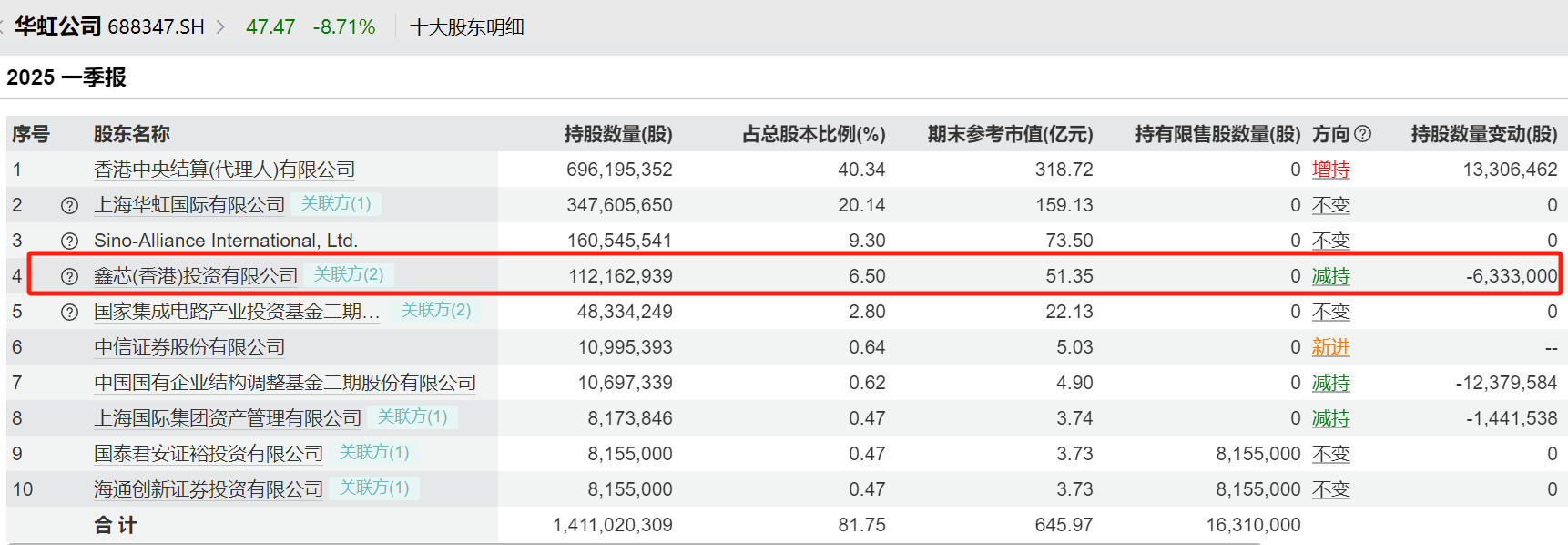Open shareholder 上海国际集团资产管理有限公司
The height and width of the screenshot is (545, 1568).
[x=228, y=418]
